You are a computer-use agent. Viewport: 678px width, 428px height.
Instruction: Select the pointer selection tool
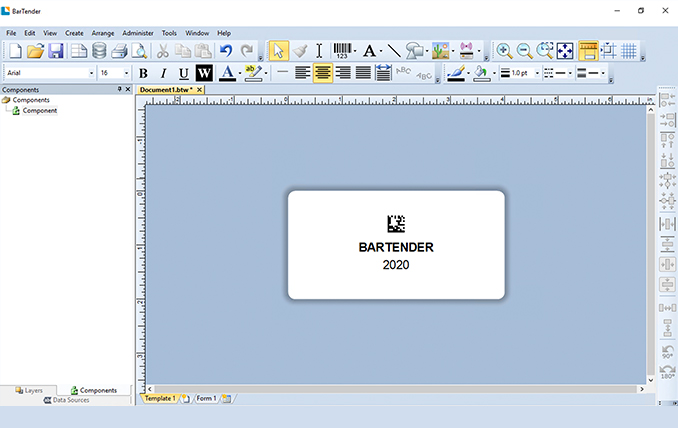(278, 51)
